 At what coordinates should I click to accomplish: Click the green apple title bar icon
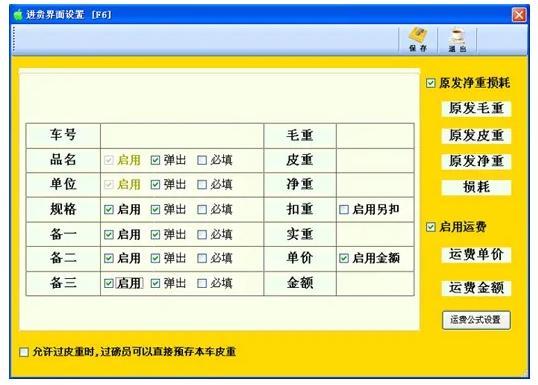point(18,14)
